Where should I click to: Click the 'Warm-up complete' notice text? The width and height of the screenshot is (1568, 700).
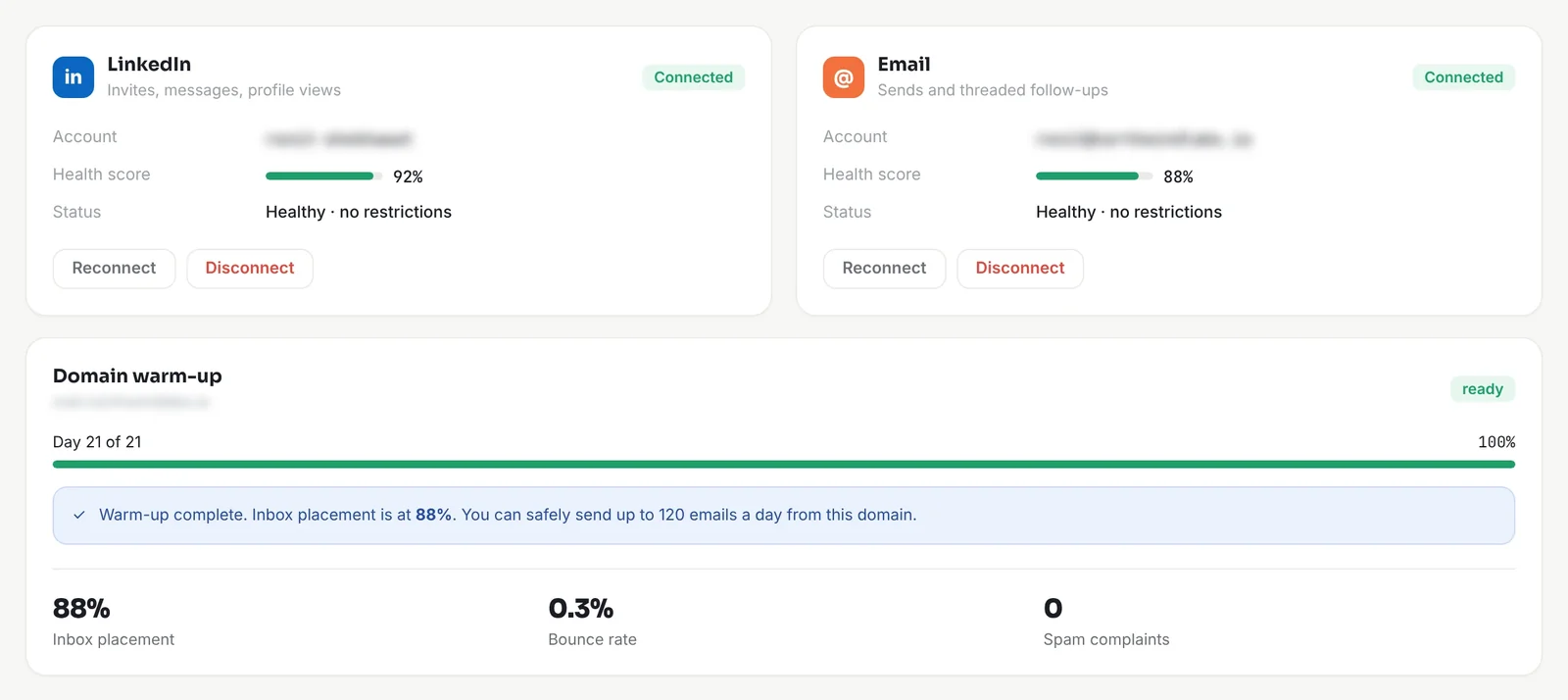point(508,515)
